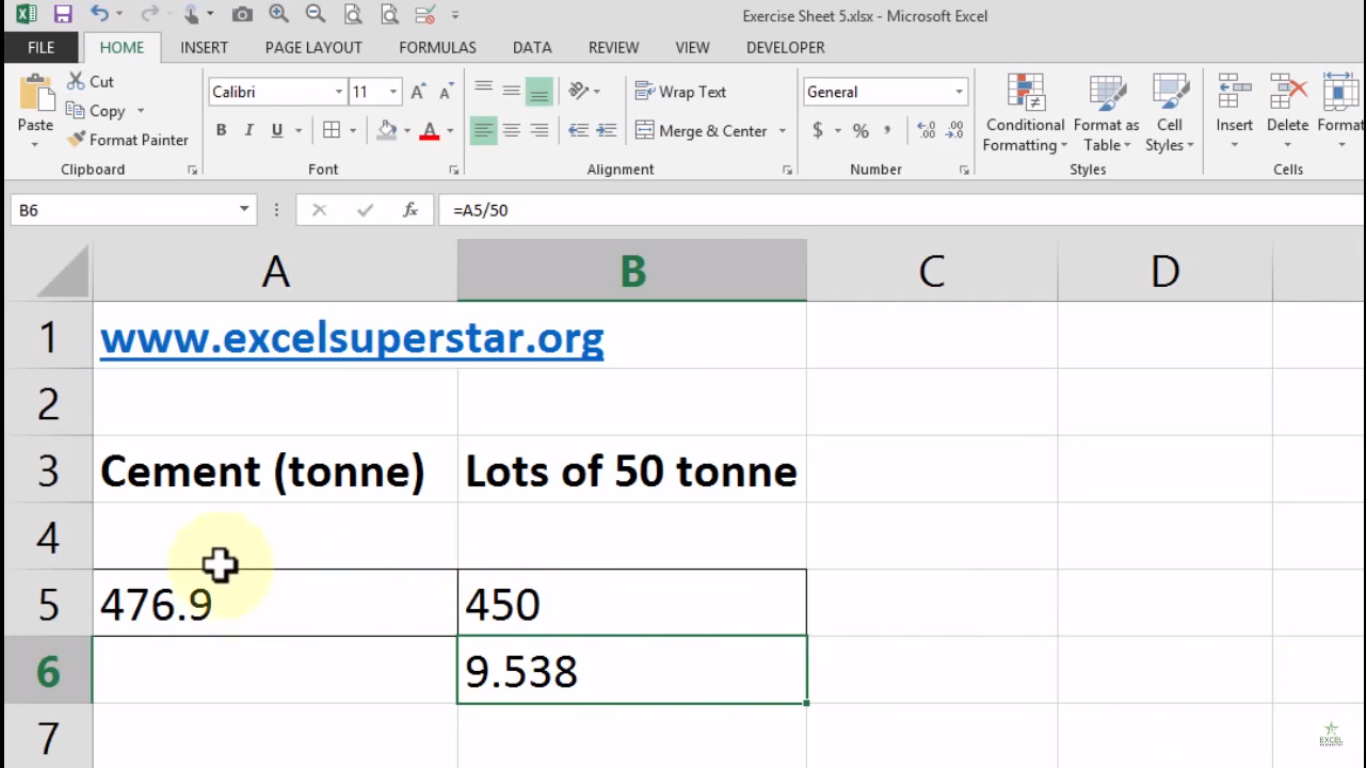
Task: Select the entire column C header
Action: [x=932, y=270]
